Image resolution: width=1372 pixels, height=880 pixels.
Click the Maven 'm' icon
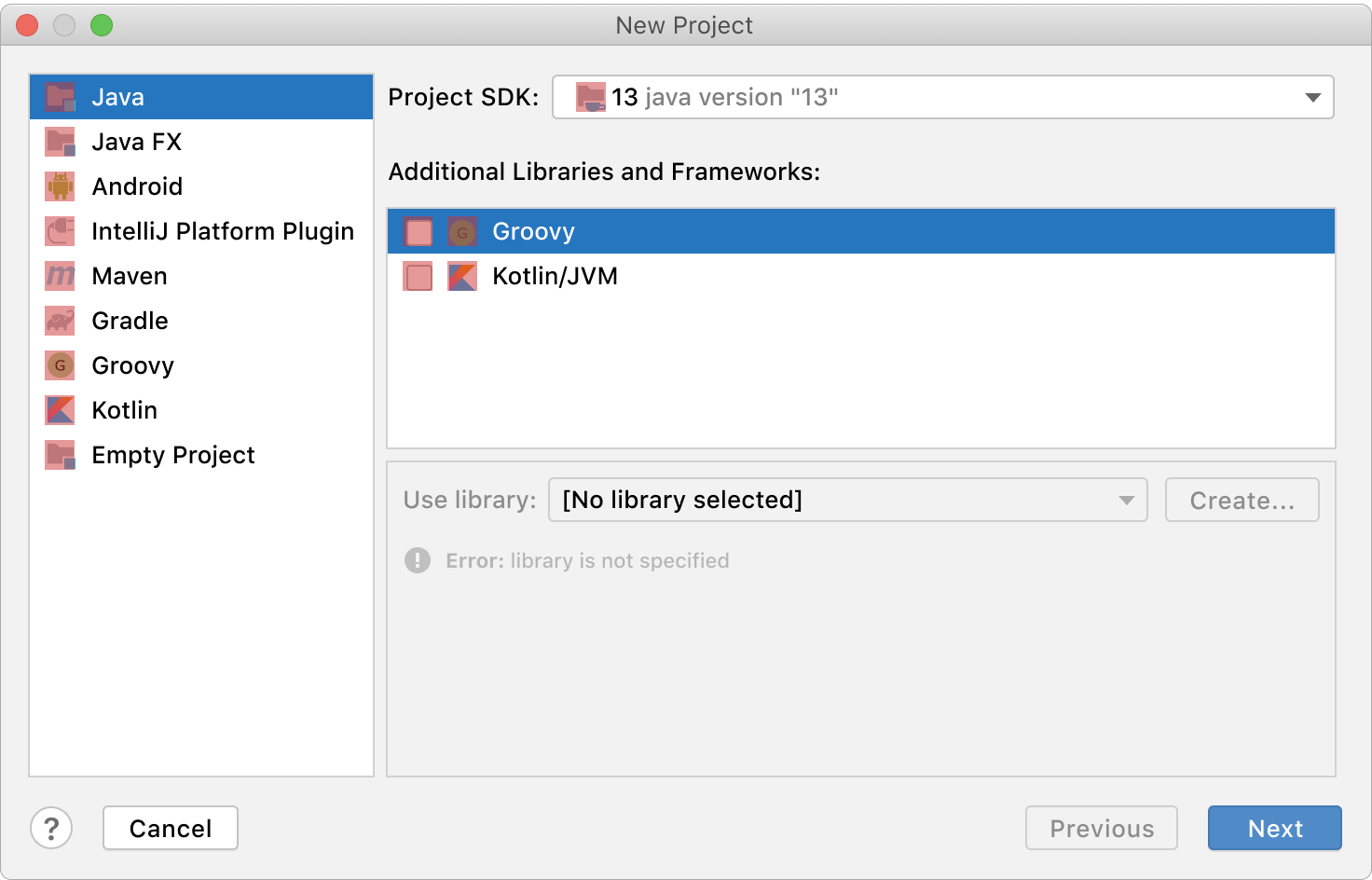[x=60, y=276]
